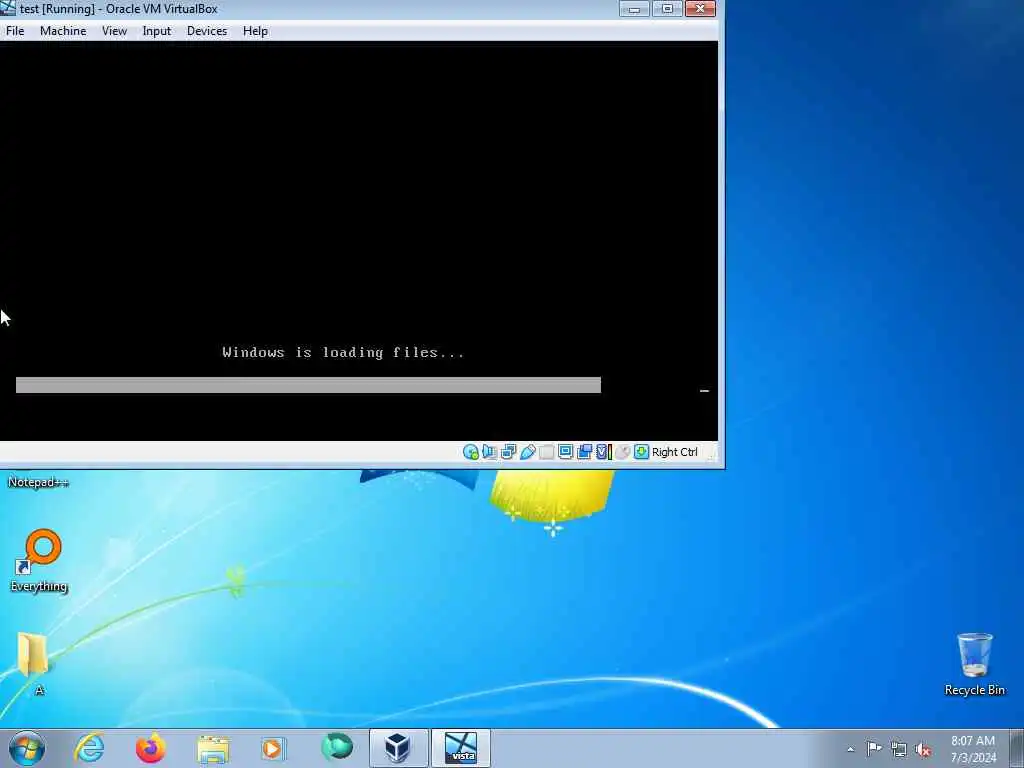Show hidden system tray icons
This screenshot has width=1024, height=768.
pyautogui.click(x=850, y=749)
